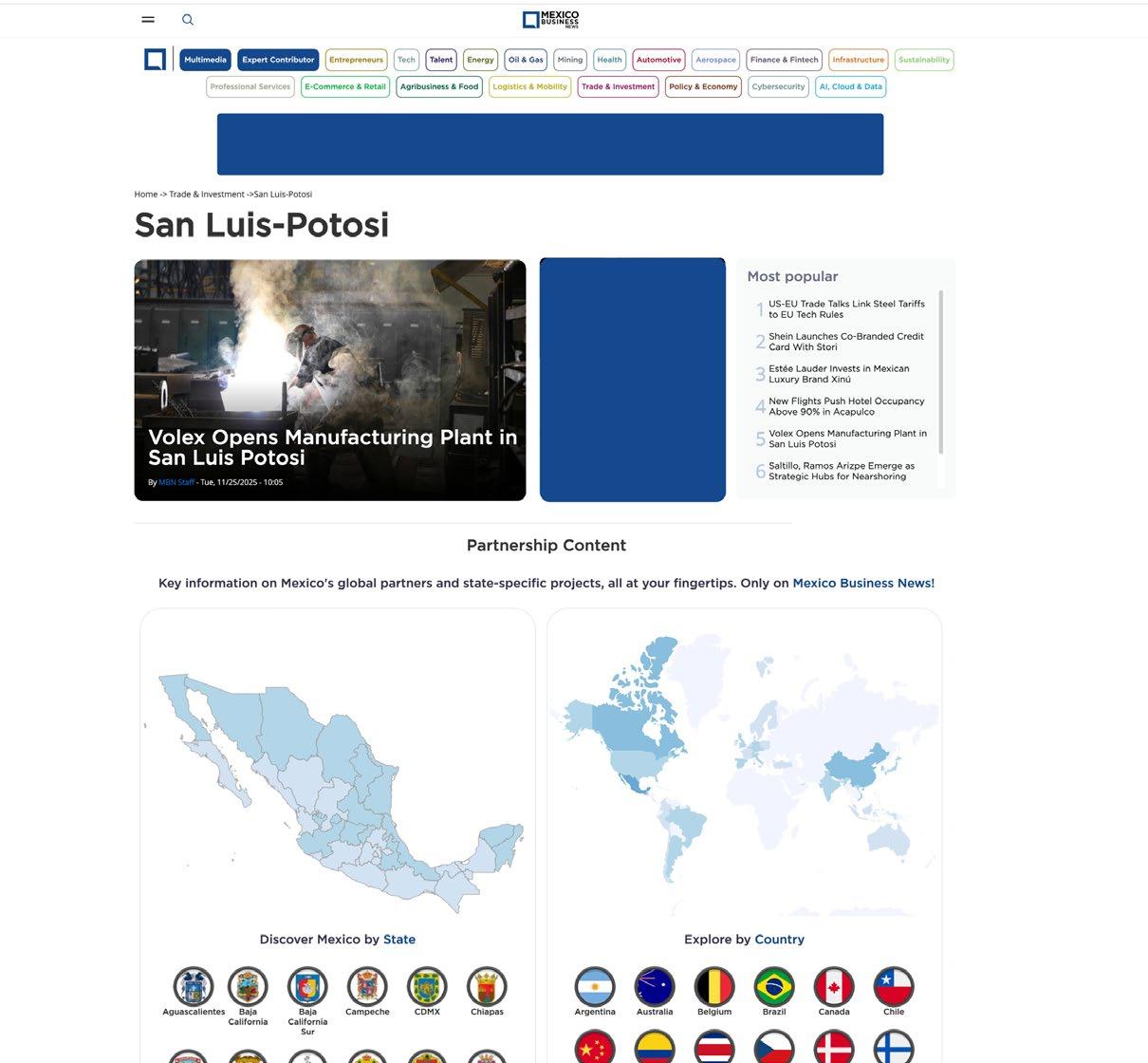Choose the Brazil flag icon
The image size is (1148, 1063).
(774, 987)
